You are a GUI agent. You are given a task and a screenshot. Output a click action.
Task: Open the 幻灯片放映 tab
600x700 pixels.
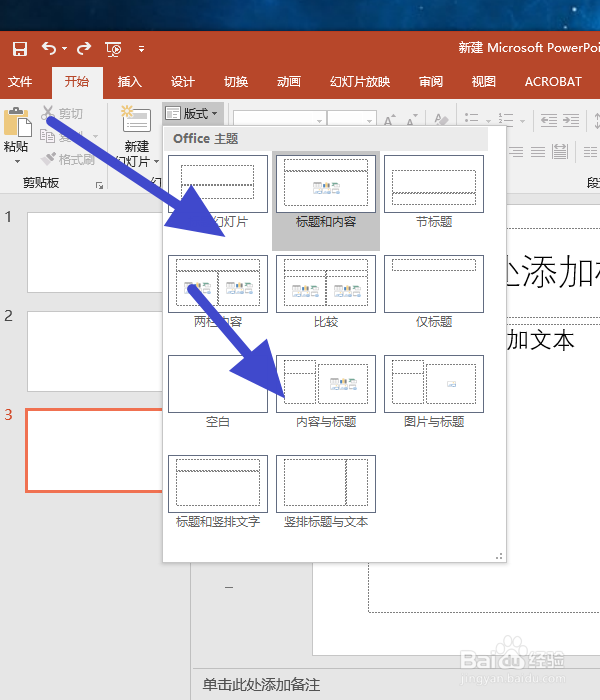[360, 82]
